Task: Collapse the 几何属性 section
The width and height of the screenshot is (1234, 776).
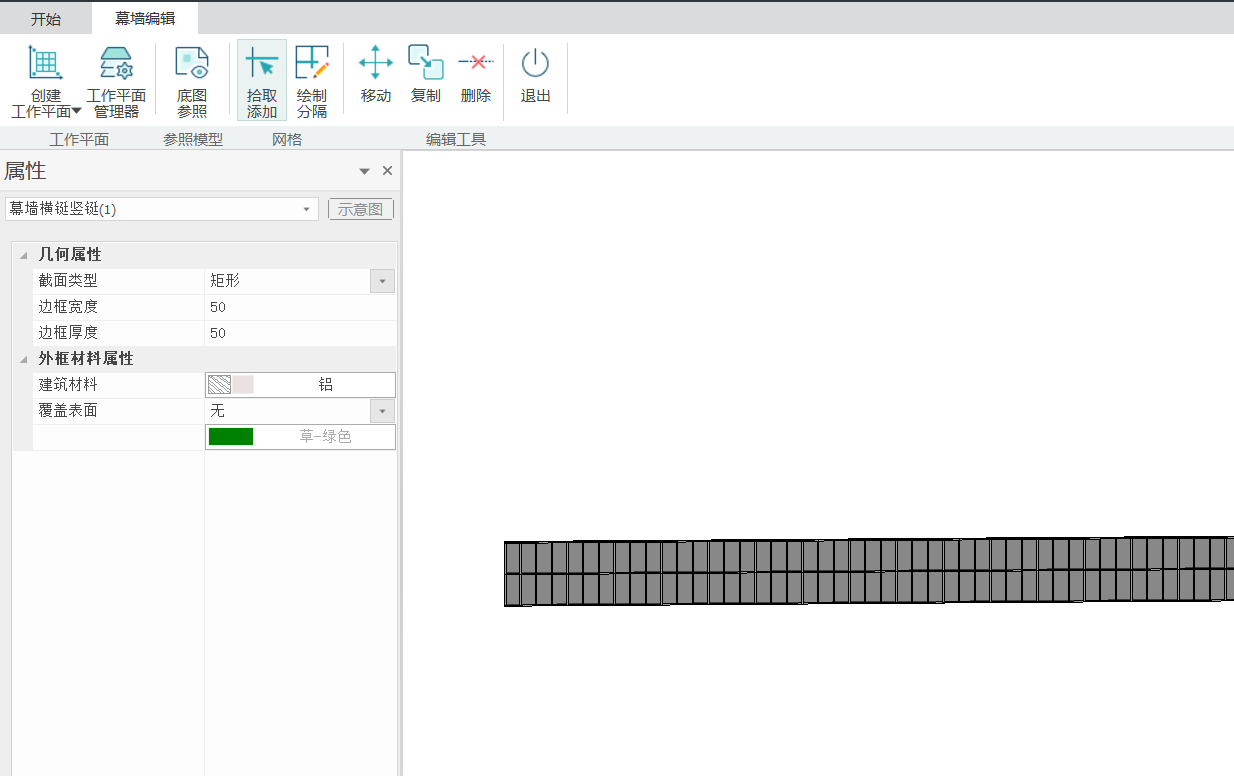Action: pos(23,256)
